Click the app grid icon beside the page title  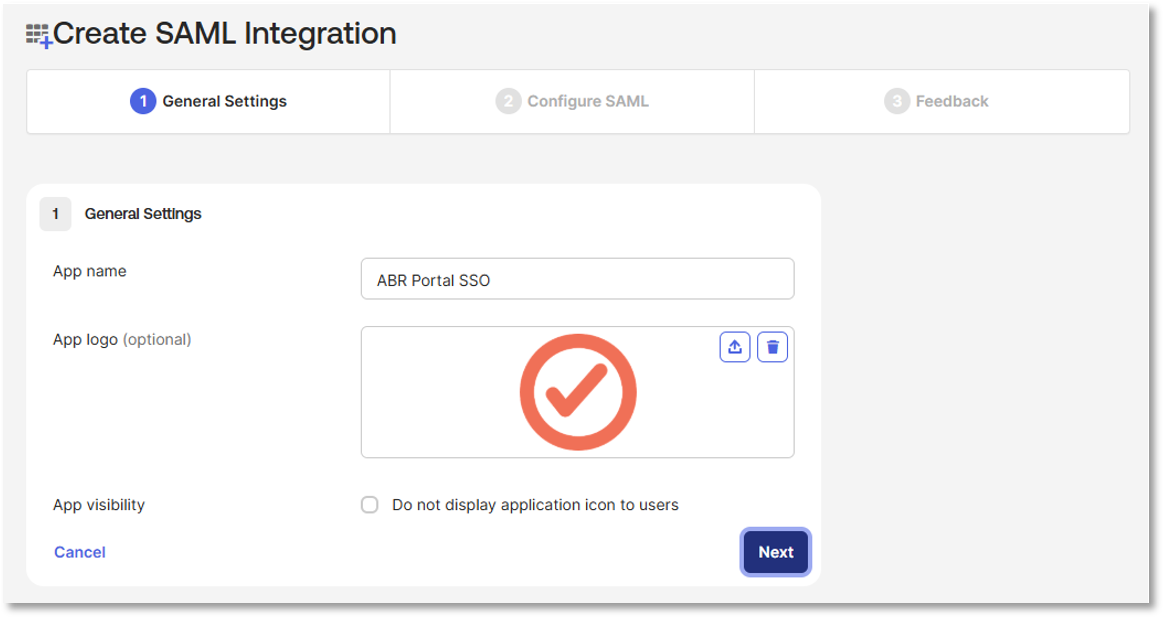click(38, 36)
